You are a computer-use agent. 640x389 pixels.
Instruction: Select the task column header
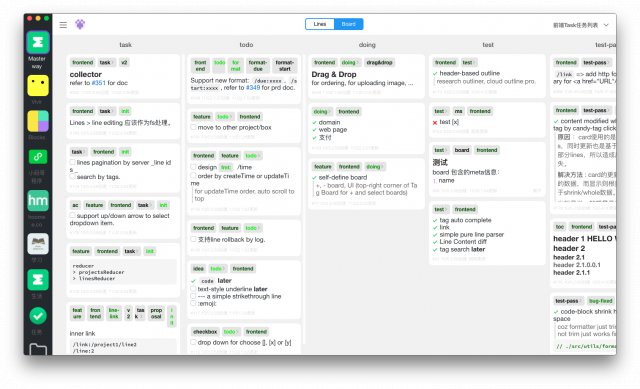click(x=125, y=44)
